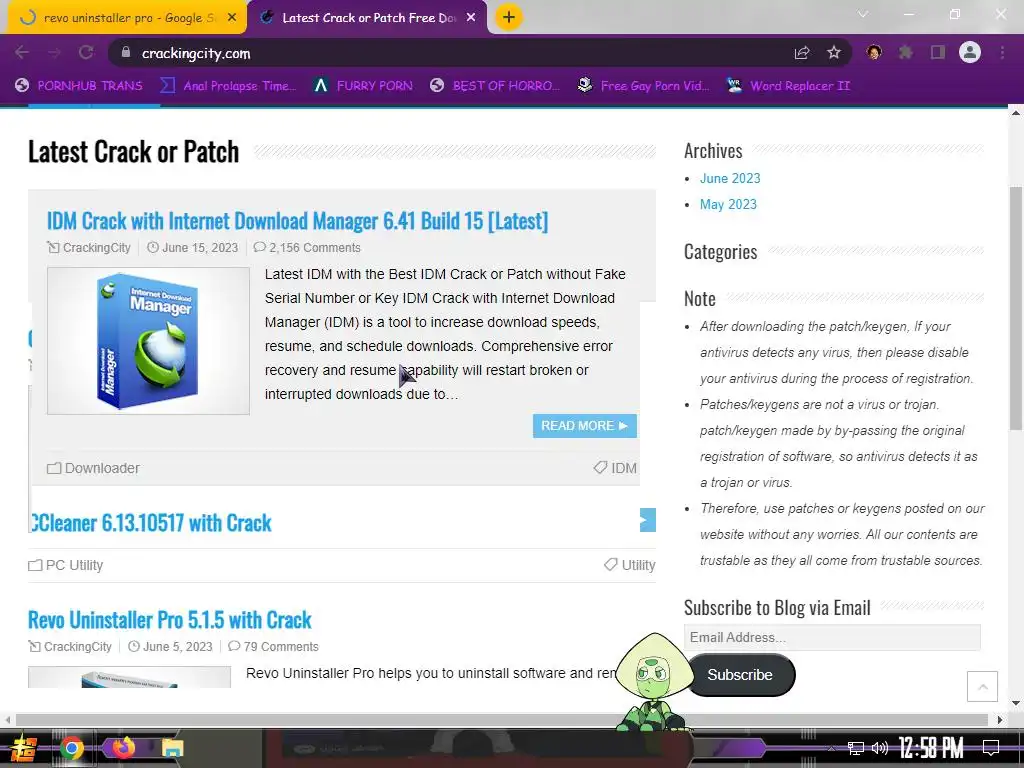Open a new tab with the plus button
This screenshot has height=768, width=1024.
[509, 17]
